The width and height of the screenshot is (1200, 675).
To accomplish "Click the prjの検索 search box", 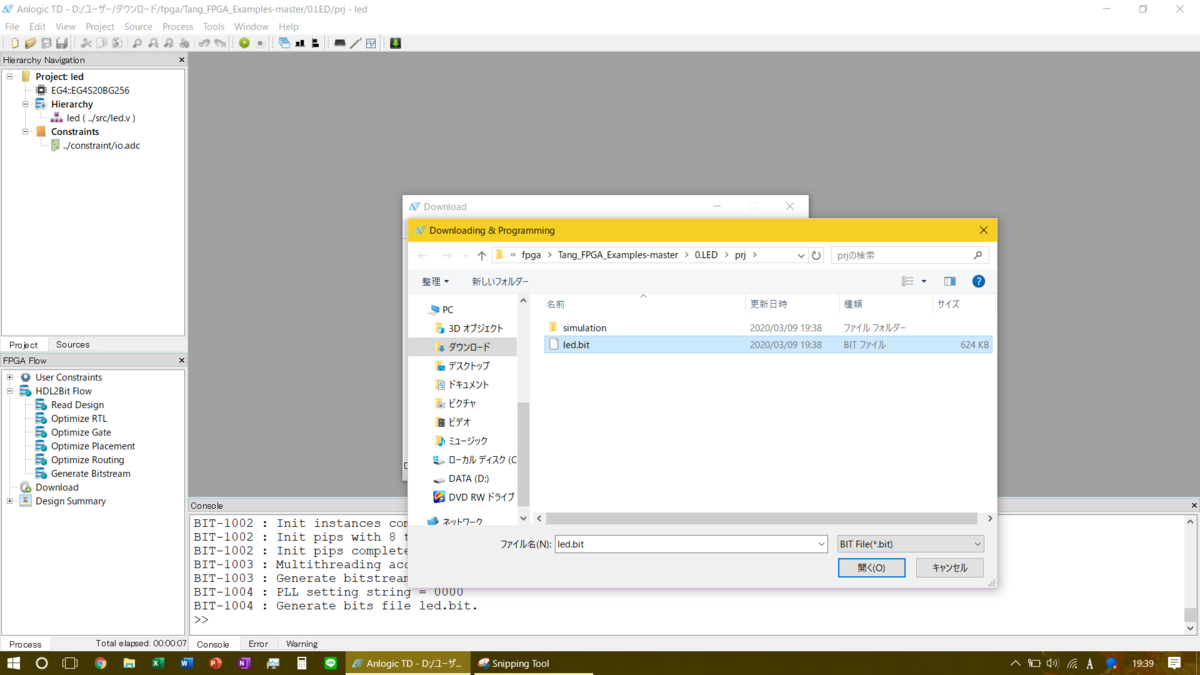I will 909,255.
